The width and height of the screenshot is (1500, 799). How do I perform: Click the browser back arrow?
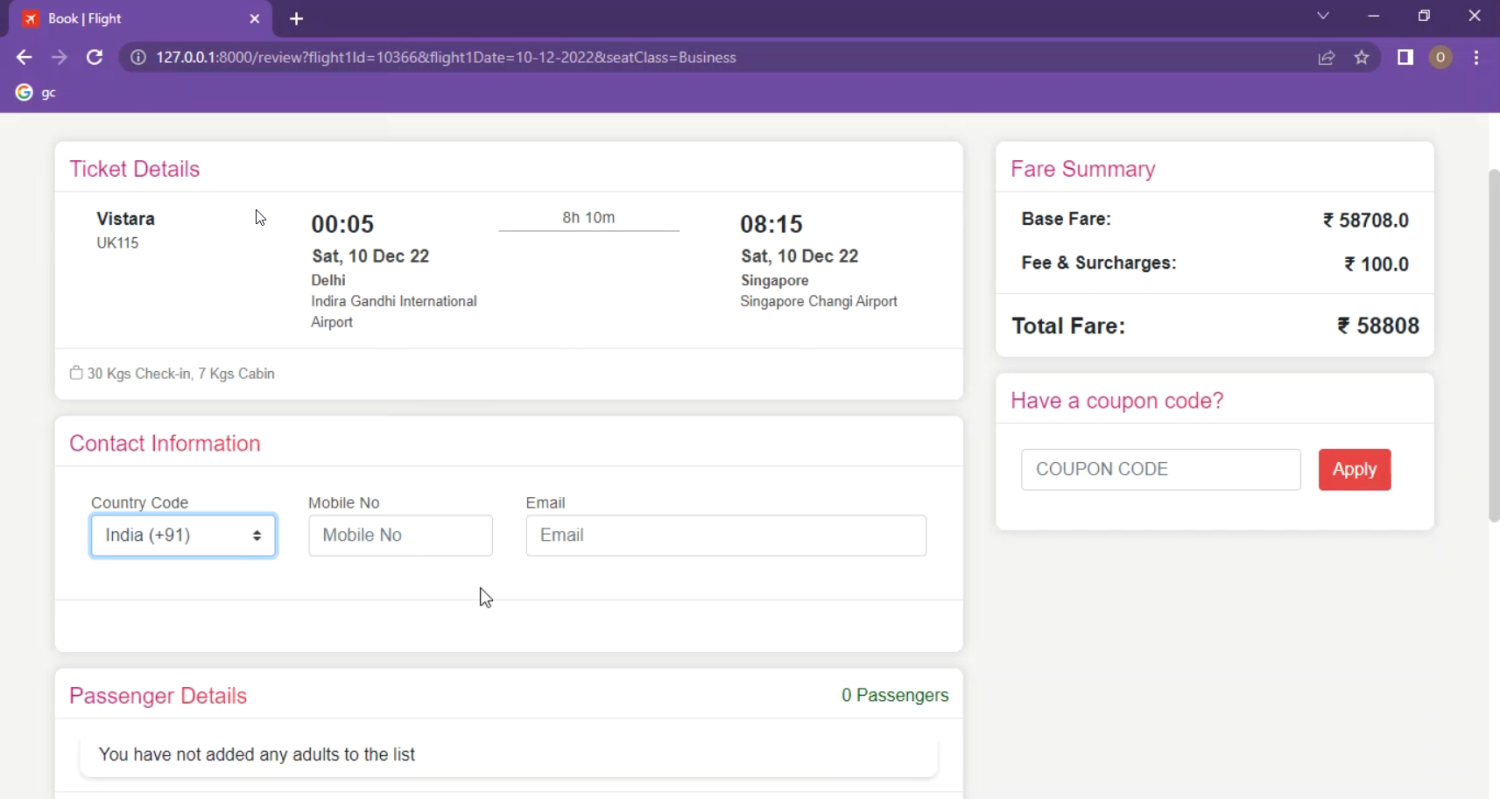pyautogui.click(x=24, y=57)
